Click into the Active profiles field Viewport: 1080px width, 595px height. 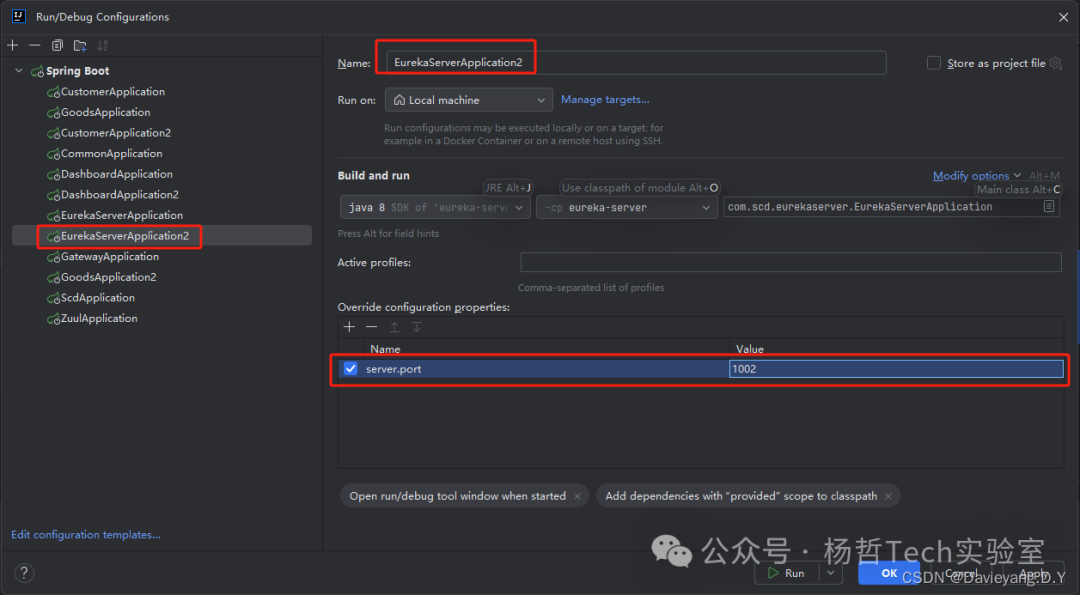click(790, 262)
